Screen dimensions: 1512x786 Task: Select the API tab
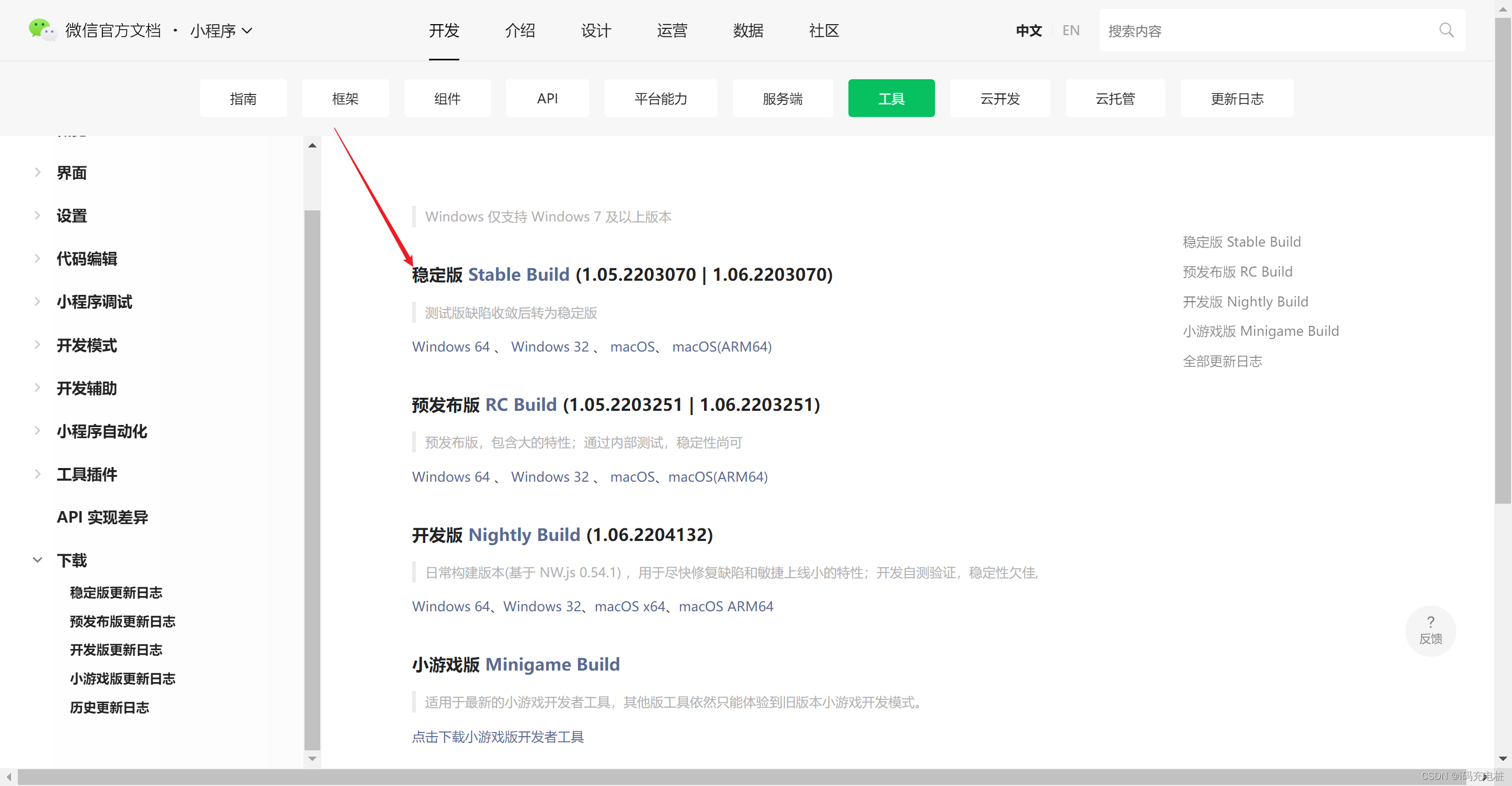[547, 98]
